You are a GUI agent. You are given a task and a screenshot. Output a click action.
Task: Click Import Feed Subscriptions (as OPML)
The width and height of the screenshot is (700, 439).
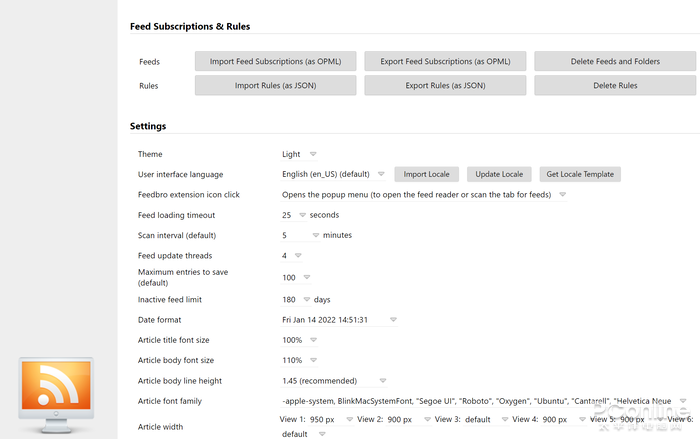coord(275,62)
